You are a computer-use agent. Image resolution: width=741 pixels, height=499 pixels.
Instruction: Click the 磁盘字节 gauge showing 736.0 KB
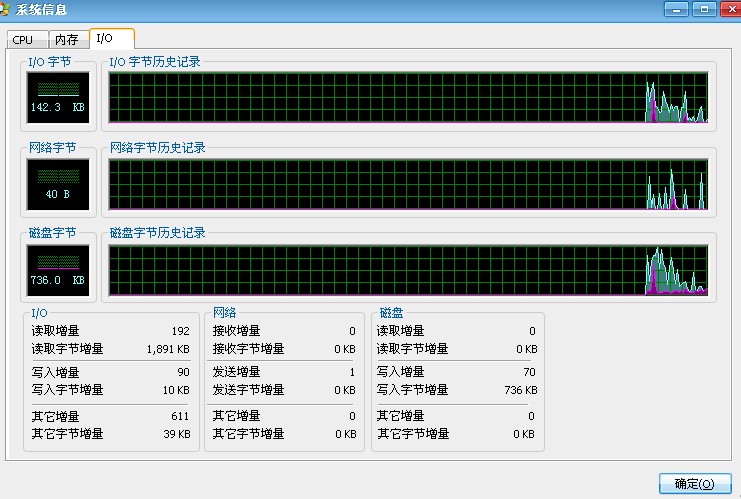pyautogui.click(x=58, y=270)
